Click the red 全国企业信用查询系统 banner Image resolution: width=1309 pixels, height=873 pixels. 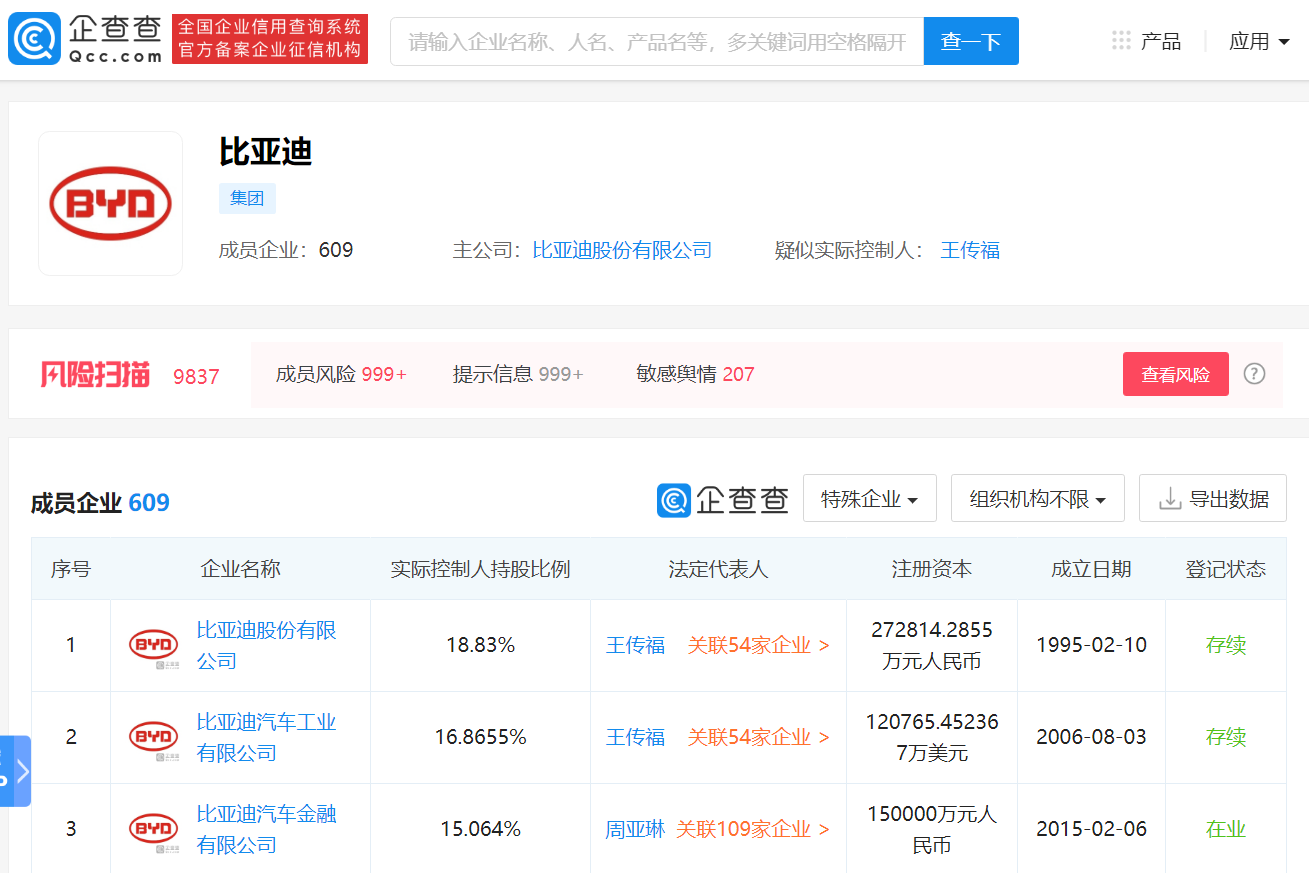[270, 39]
